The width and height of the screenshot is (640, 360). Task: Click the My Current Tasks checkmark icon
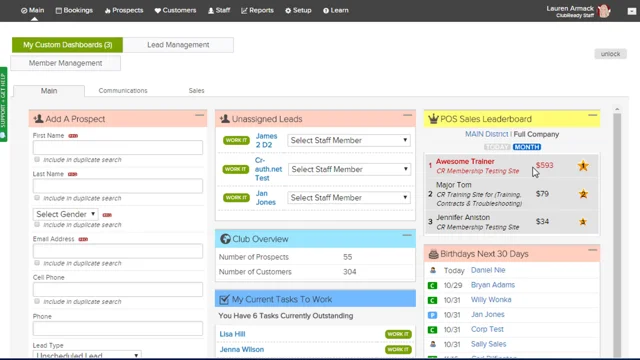coord(224,300)
